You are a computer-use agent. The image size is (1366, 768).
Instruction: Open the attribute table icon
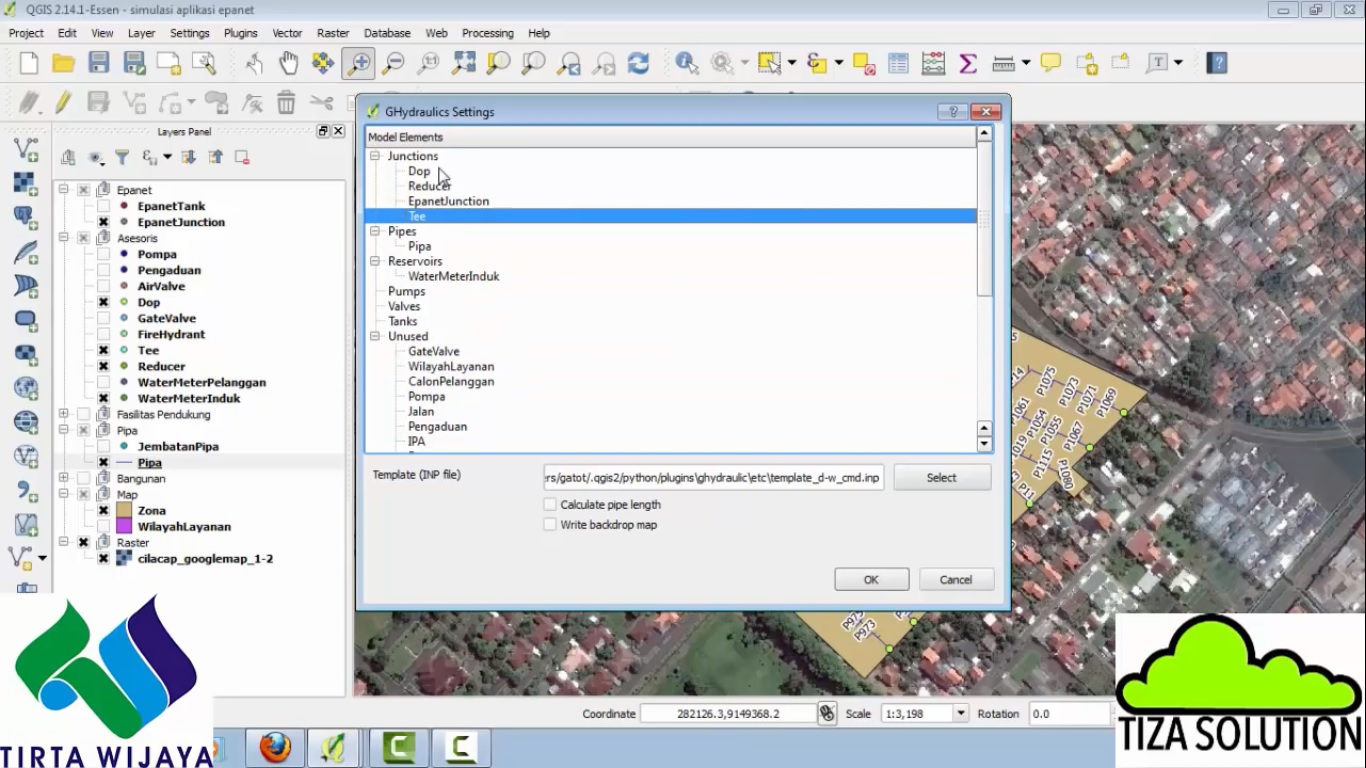pyautogui.click(x=898, y=63)
